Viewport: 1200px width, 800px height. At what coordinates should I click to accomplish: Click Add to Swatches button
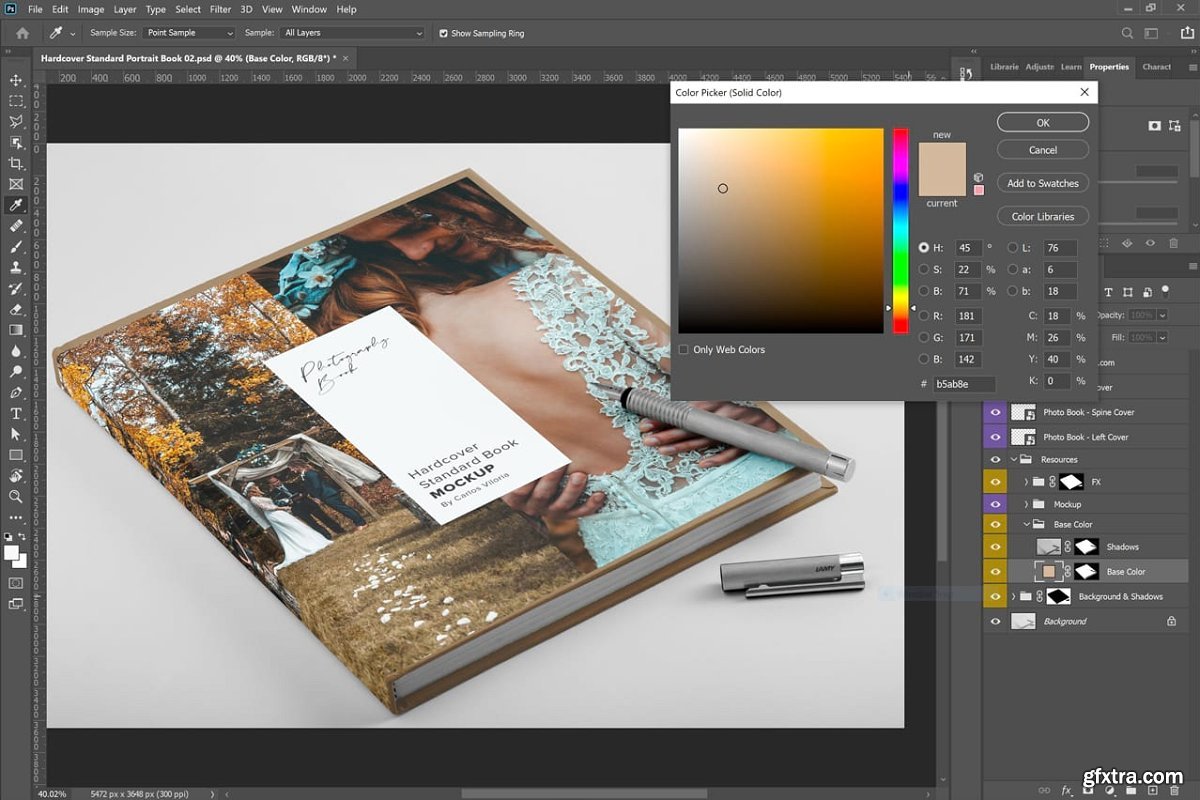point(1042,183)
